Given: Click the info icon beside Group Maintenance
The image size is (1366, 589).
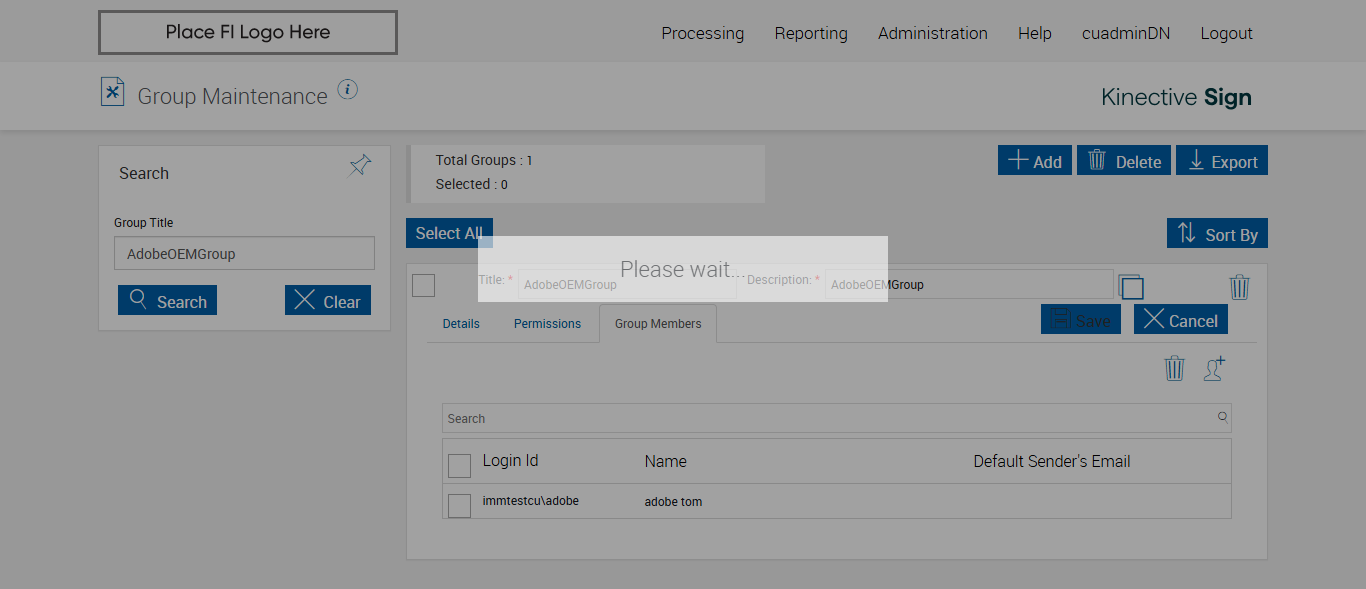Looking at the screenshot, I should point(347,90).
